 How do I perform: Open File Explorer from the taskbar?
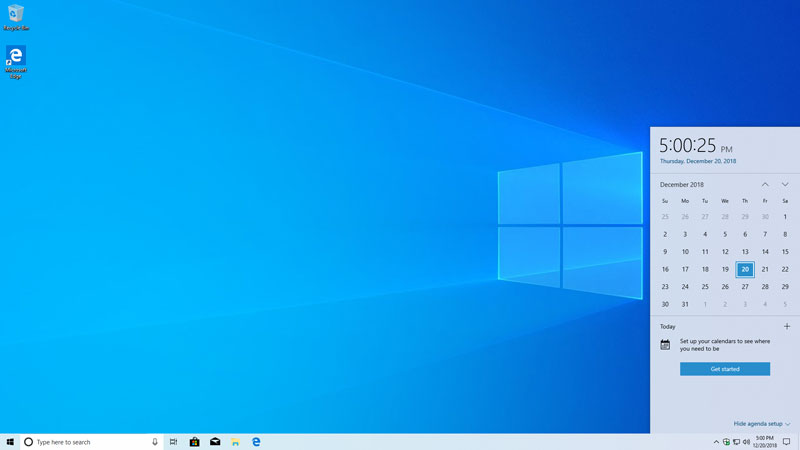(x=235, y=441)
